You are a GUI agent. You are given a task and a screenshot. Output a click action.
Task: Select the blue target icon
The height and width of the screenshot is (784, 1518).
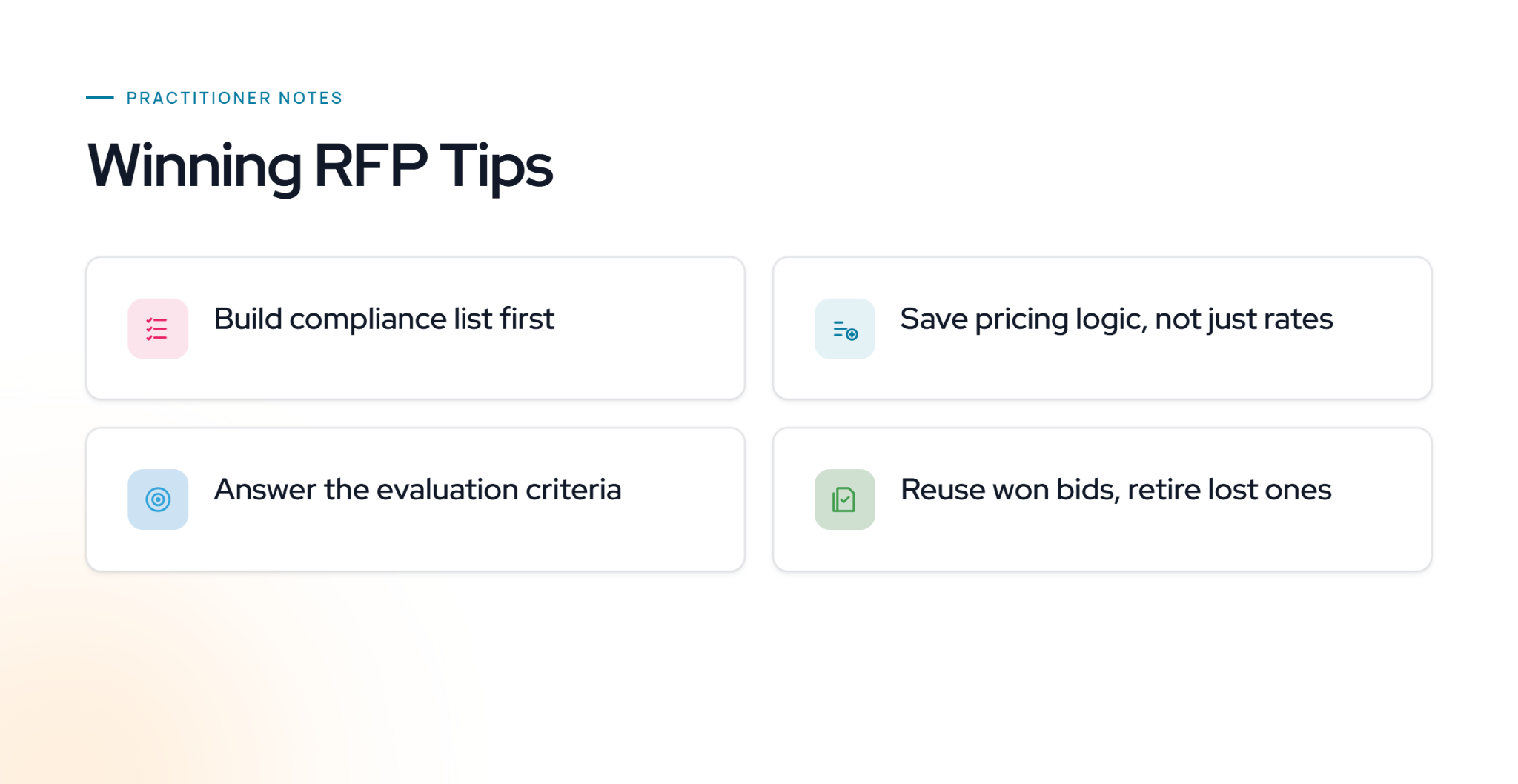[158, 499]
